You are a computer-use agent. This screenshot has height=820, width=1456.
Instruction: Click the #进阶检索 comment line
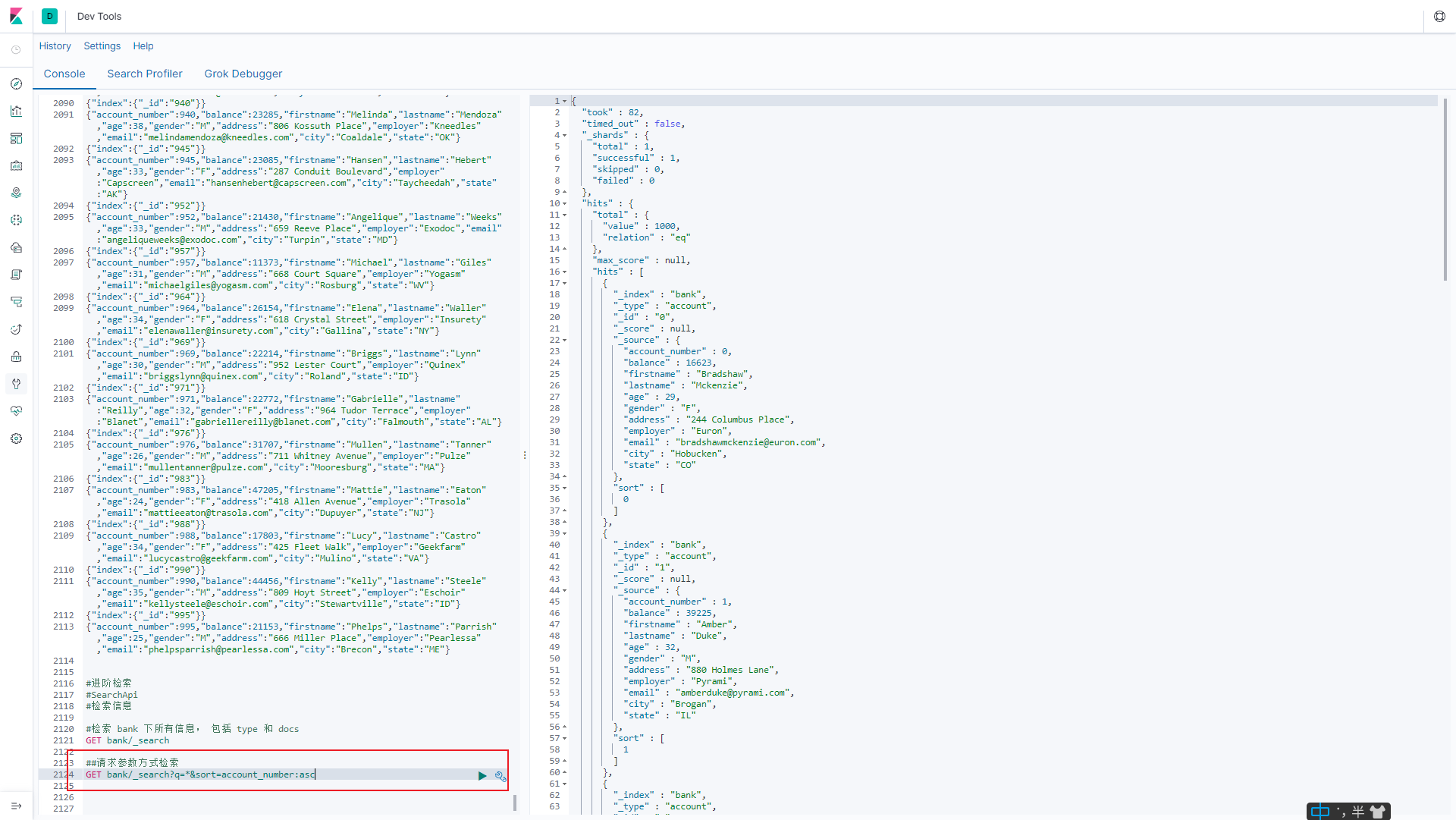click(x=108, y=683)
